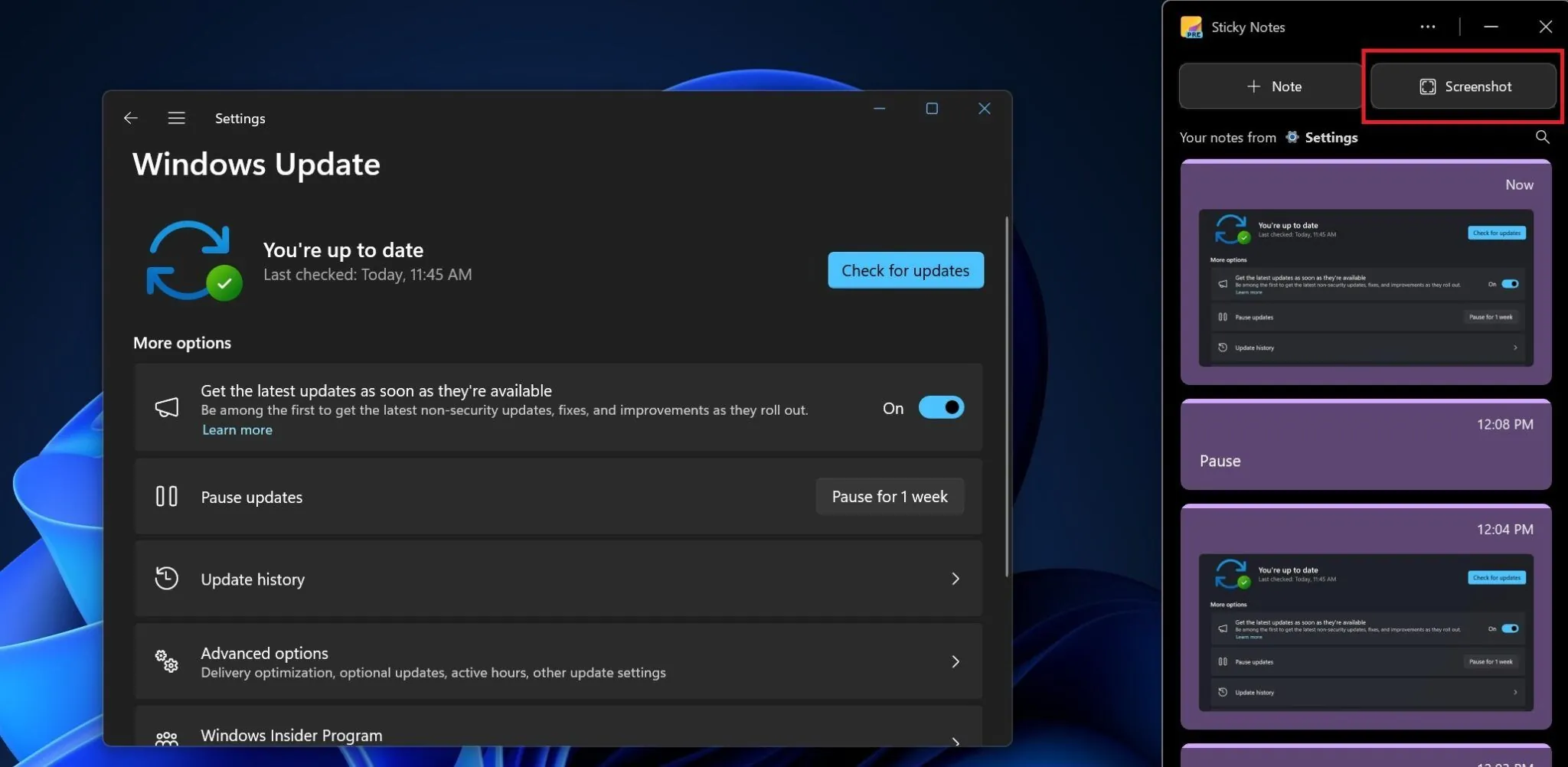Expand Advanced options via its chevron
This screenshot has height=767, width=1568.
(955, 661)
